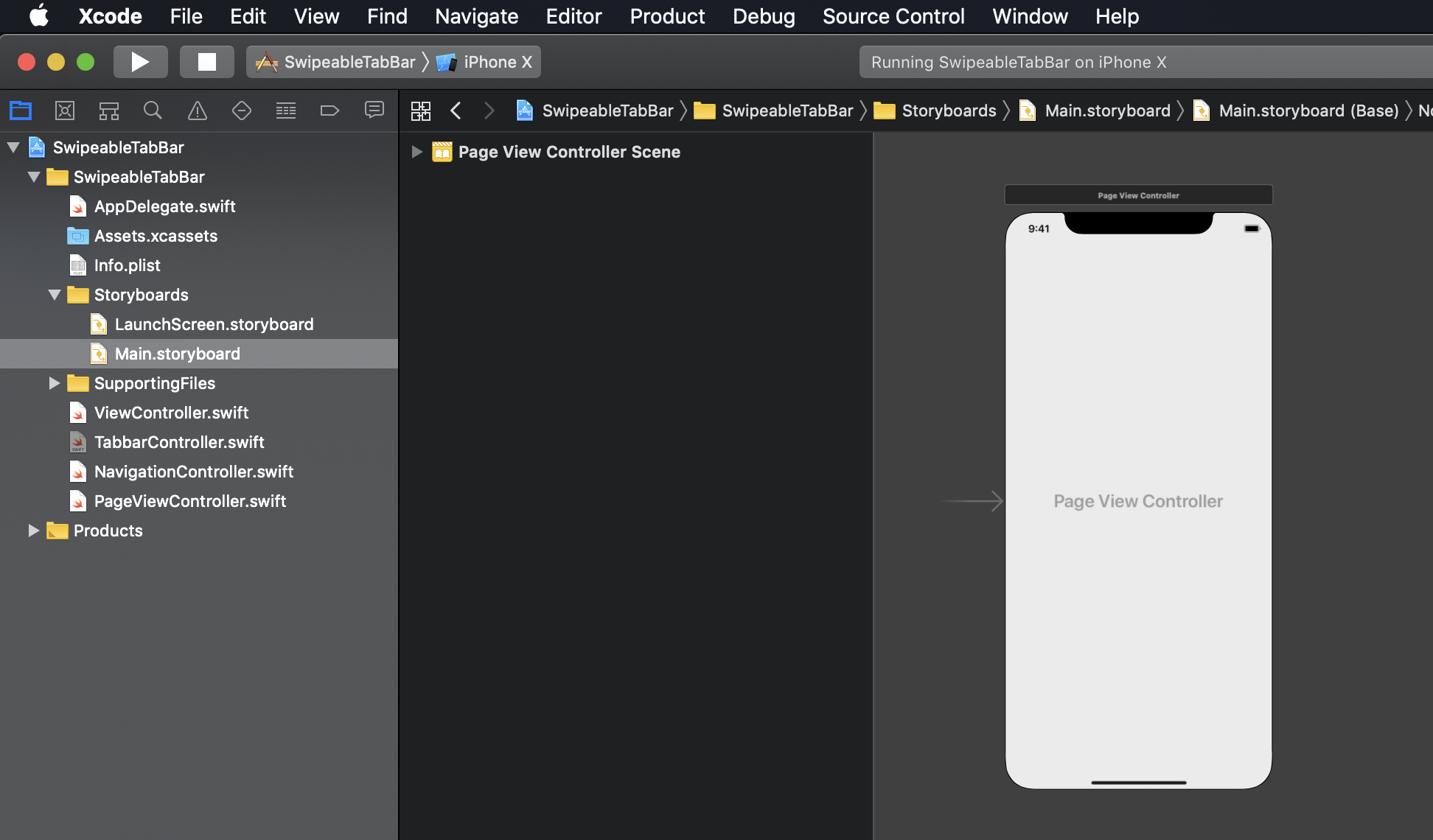This screenshot has width=1433, height=840.
Task: Open the Symbol navigator
Action: 108,111
